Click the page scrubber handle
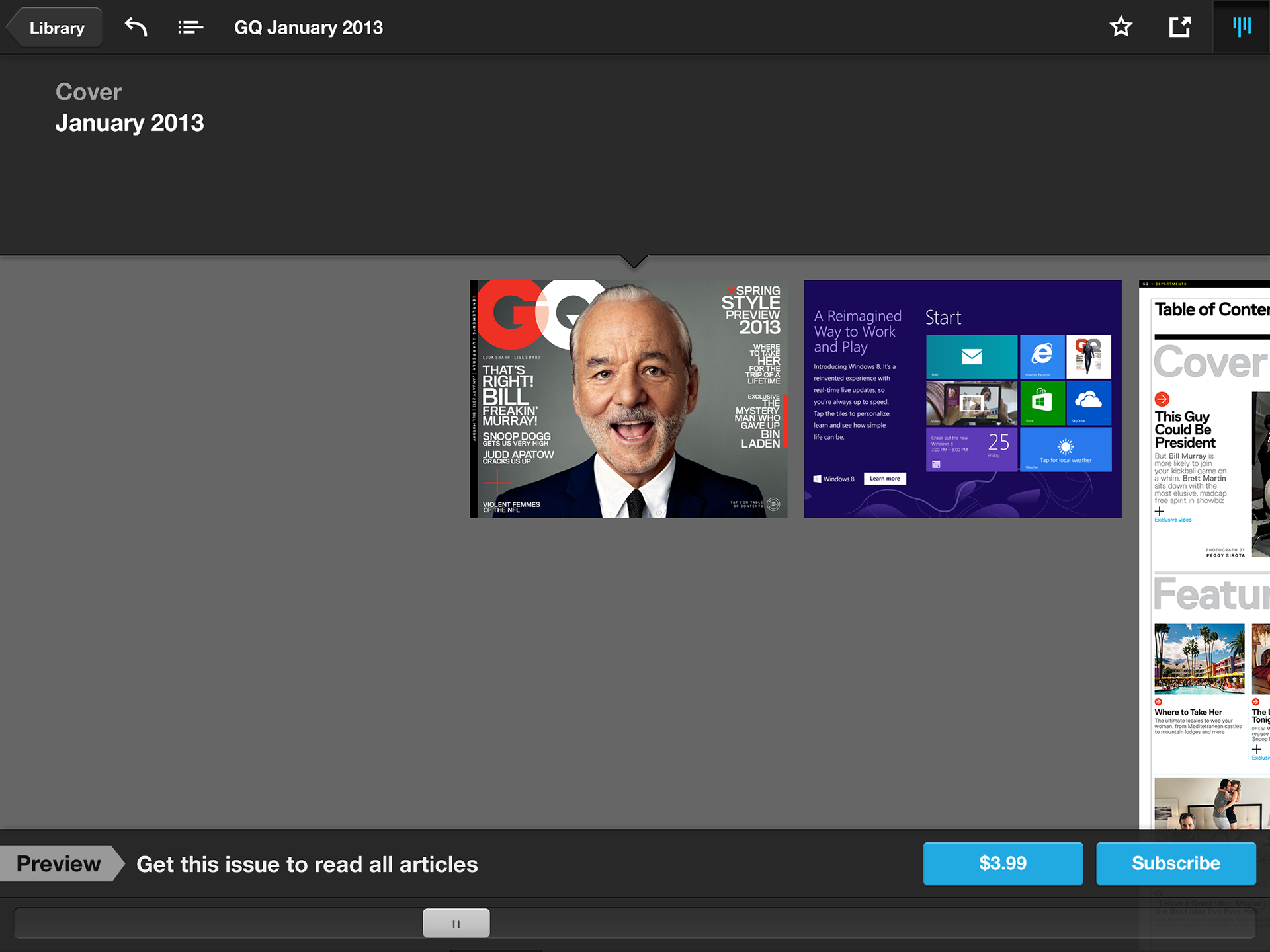 (x=456, y=923)
